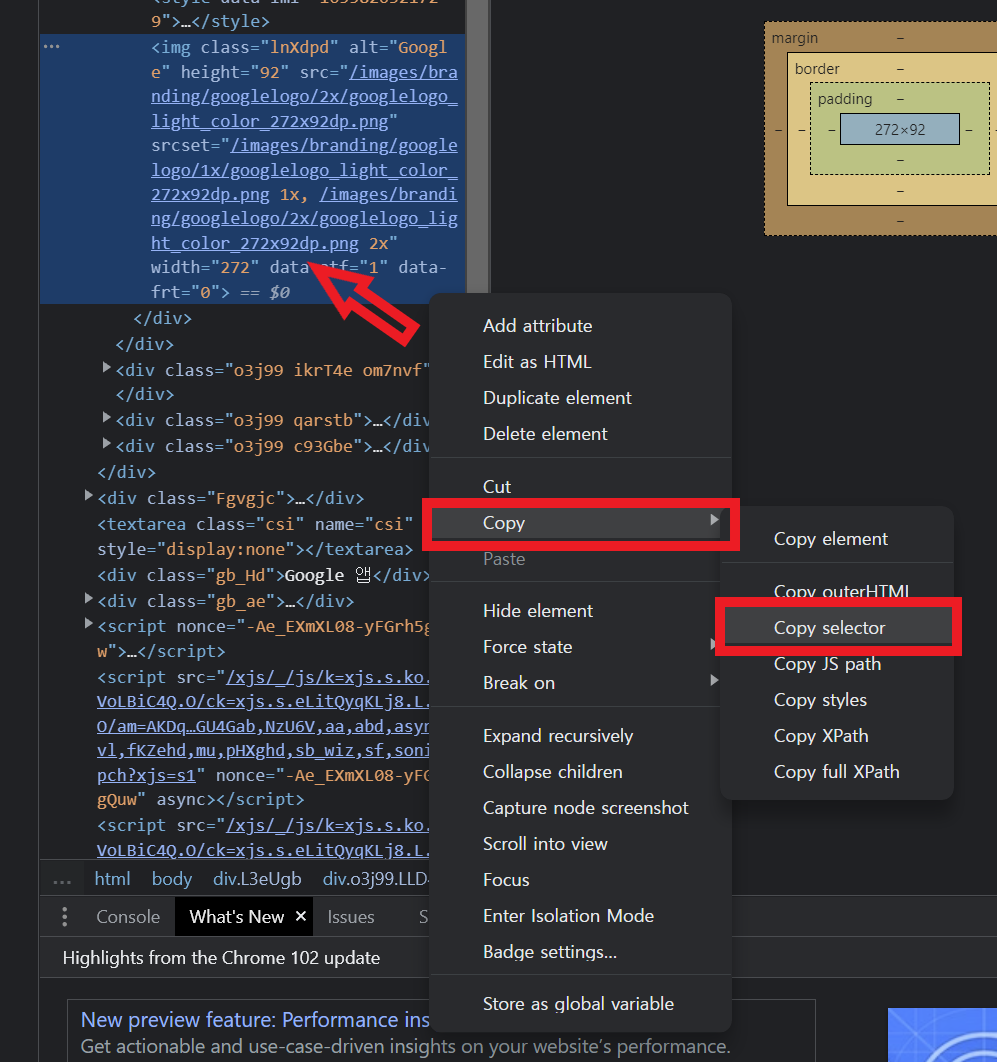Choose Edit as HTML
The height and width of the screenshot is (1062, 997).
point(536,362)
